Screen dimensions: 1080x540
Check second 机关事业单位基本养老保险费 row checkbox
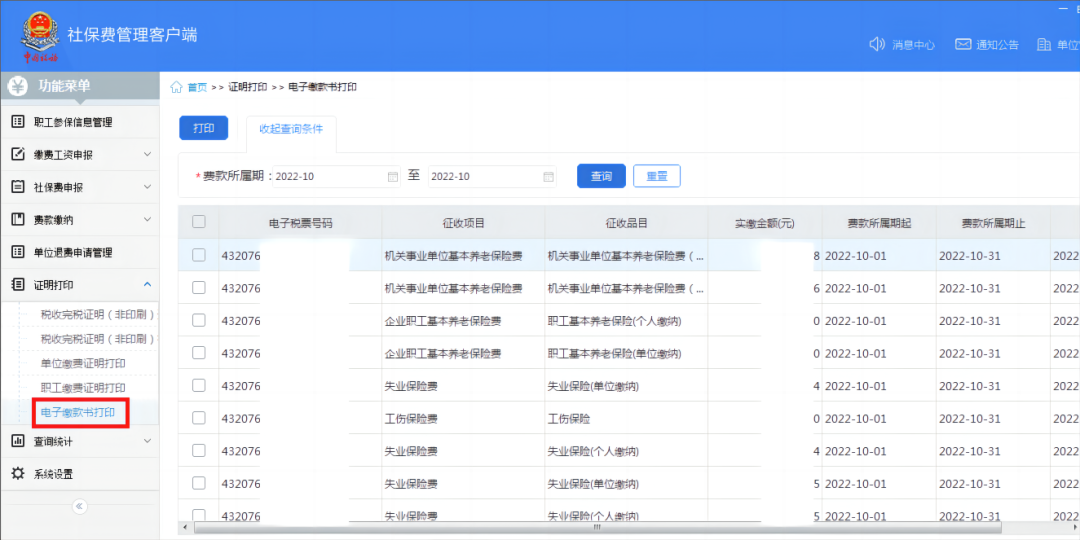(198, 288)
